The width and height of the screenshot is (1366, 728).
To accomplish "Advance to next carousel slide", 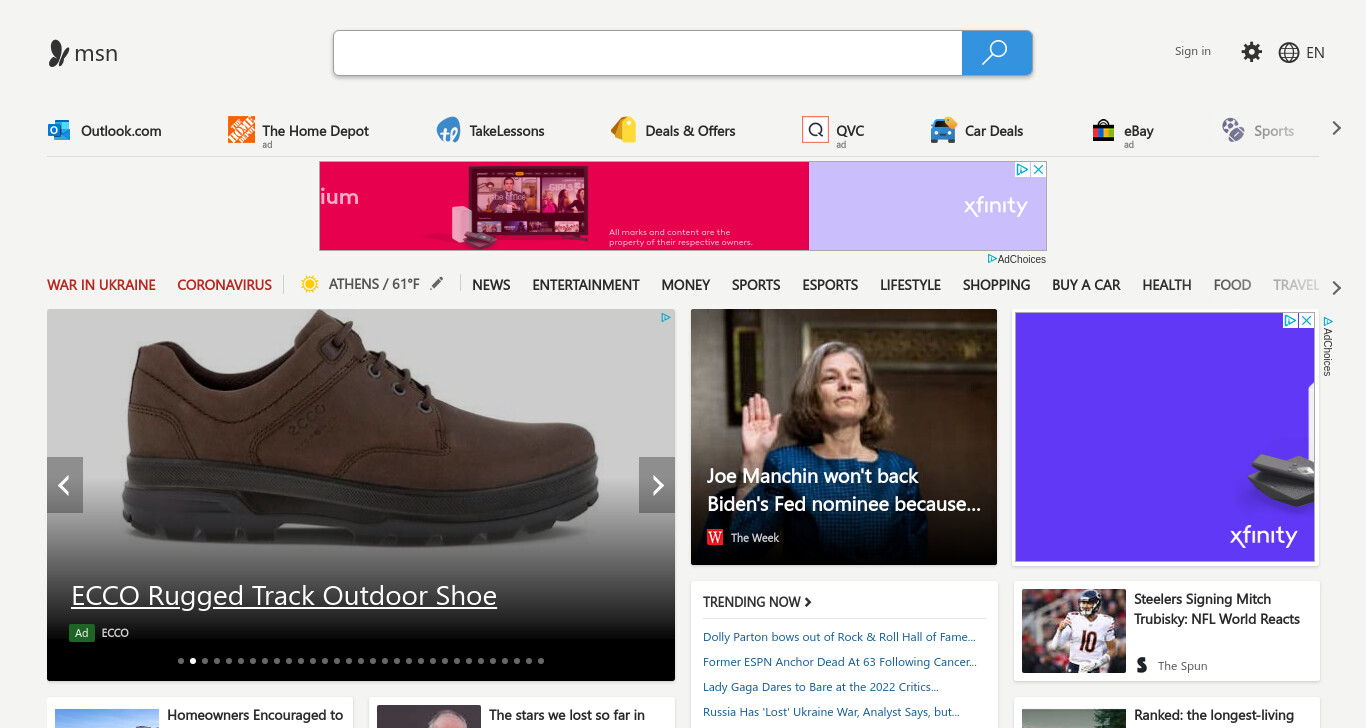I will pos(657,485).
